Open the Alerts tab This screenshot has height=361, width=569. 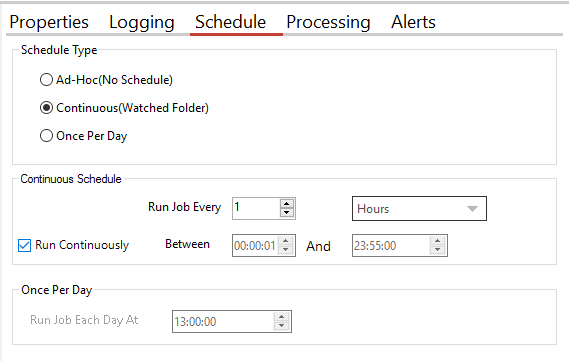[x=413, y=22]
